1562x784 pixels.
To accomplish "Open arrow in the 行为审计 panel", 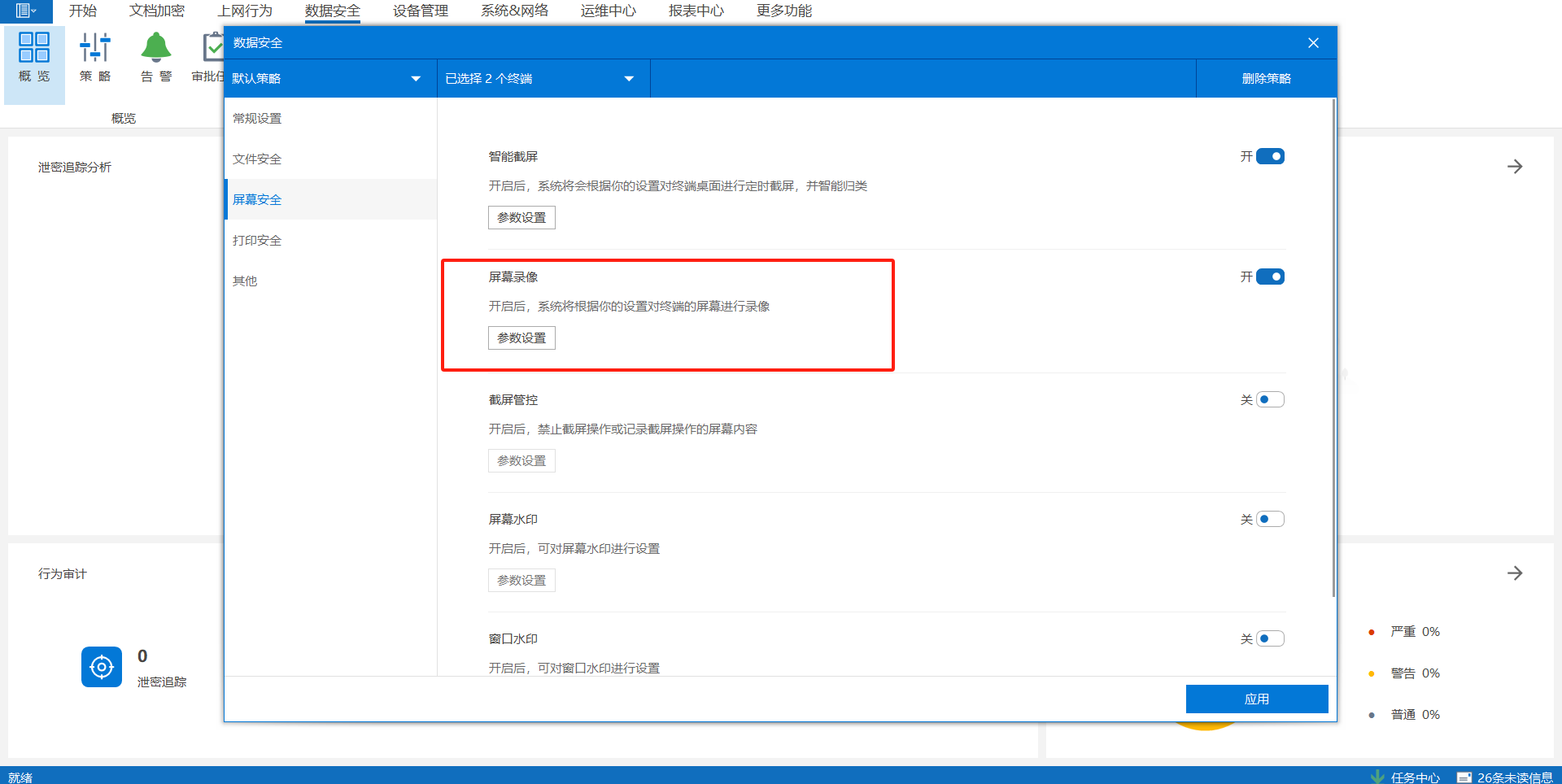I will 1515,573.
